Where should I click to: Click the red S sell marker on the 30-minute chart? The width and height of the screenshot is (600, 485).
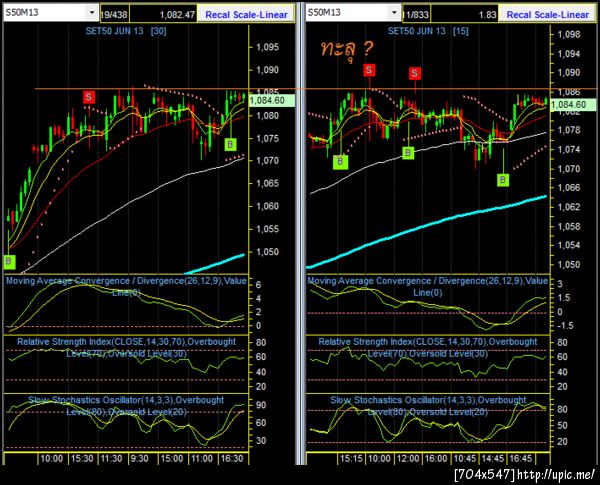[x=89, y=96]
